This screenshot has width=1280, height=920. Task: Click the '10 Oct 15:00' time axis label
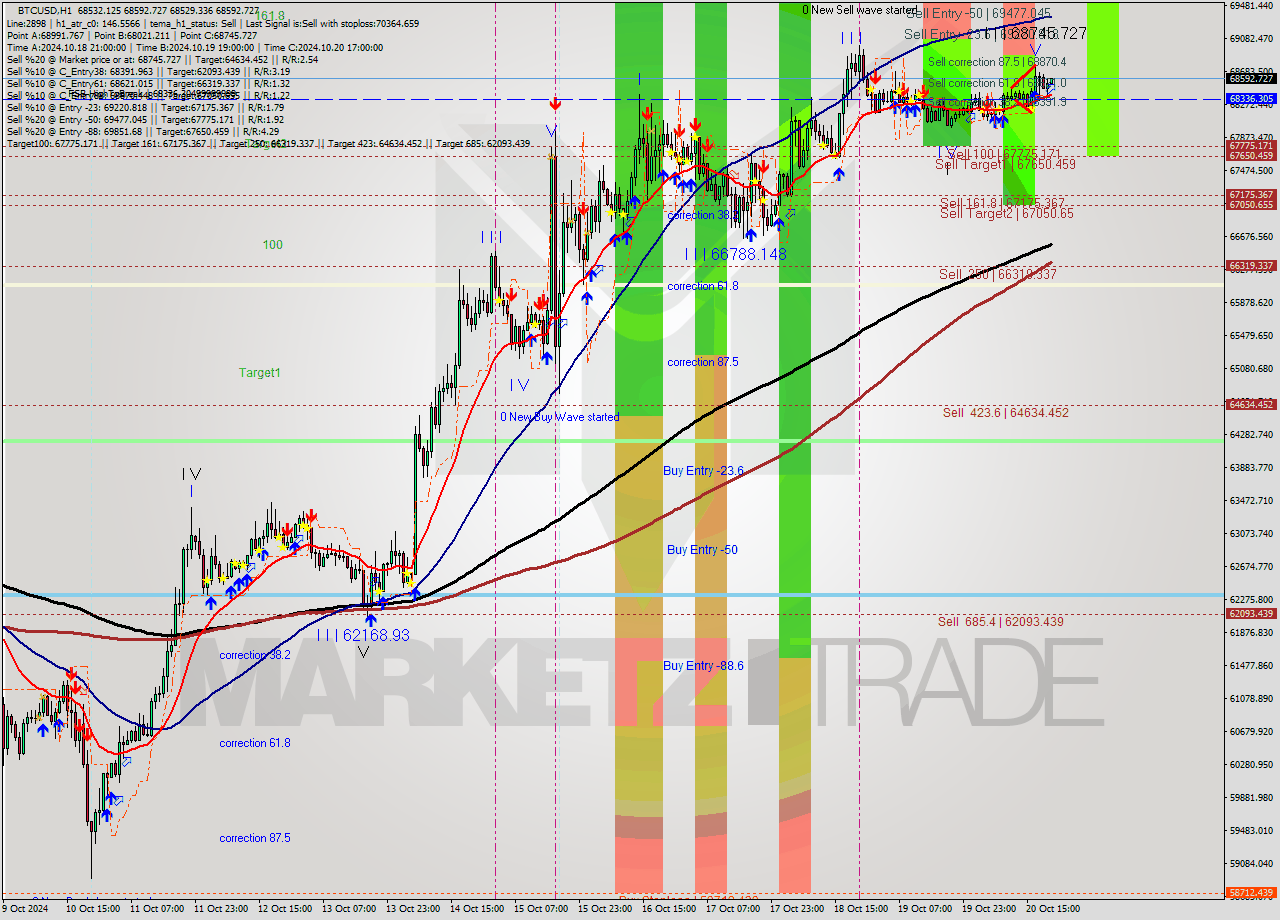[x=91, y=908]
